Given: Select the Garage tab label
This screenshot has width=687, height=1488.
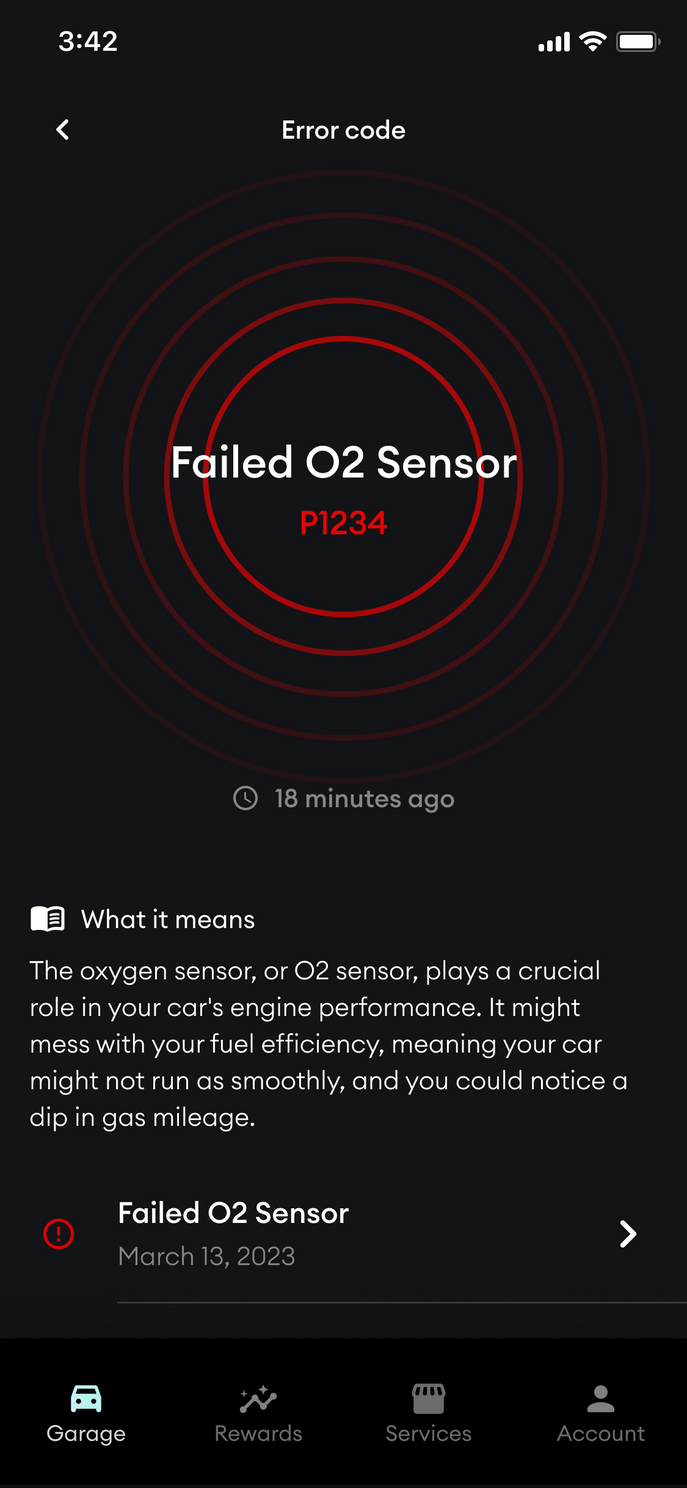Looking at the screenshot, I should (x=86, y=1433).
